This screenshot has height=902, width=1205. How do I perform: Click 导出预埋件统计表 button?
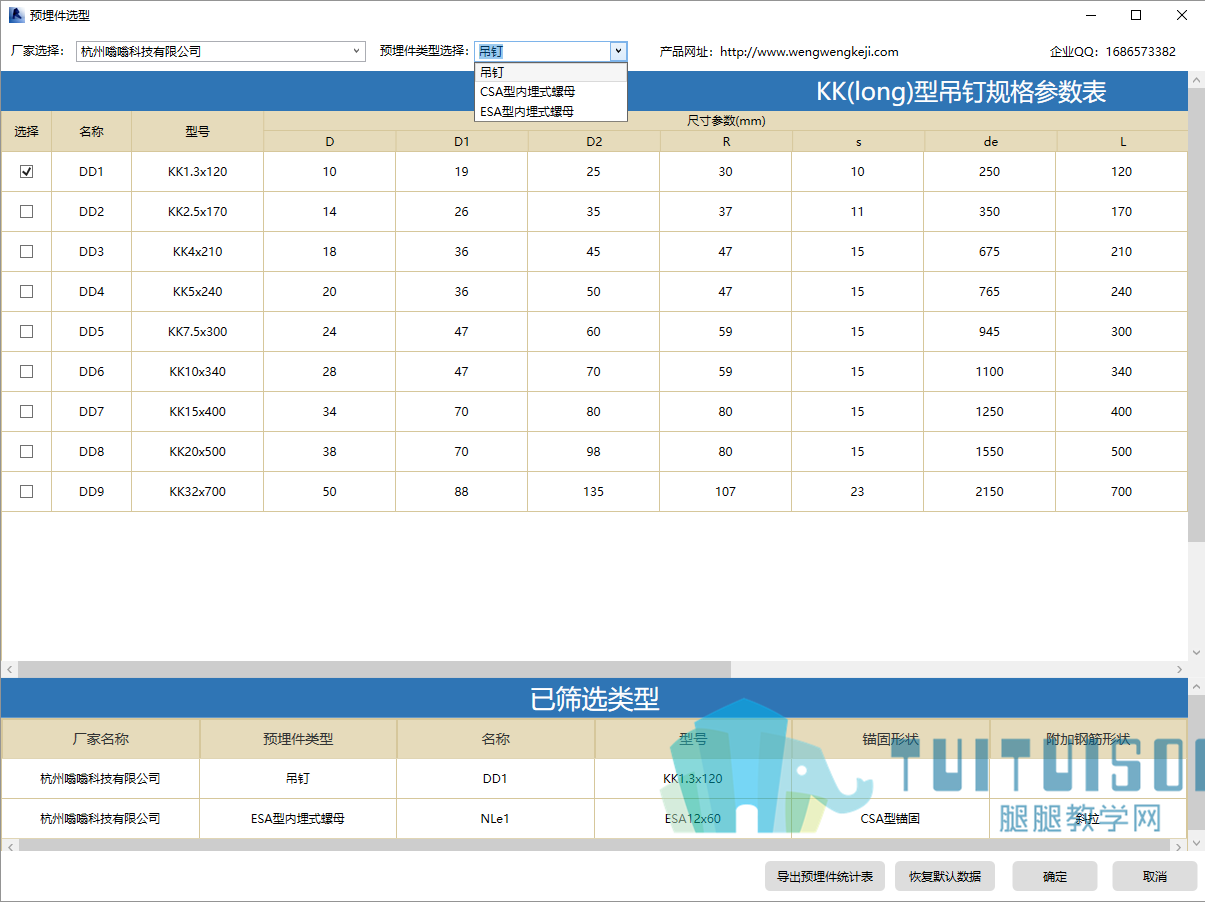coord(825,876)
